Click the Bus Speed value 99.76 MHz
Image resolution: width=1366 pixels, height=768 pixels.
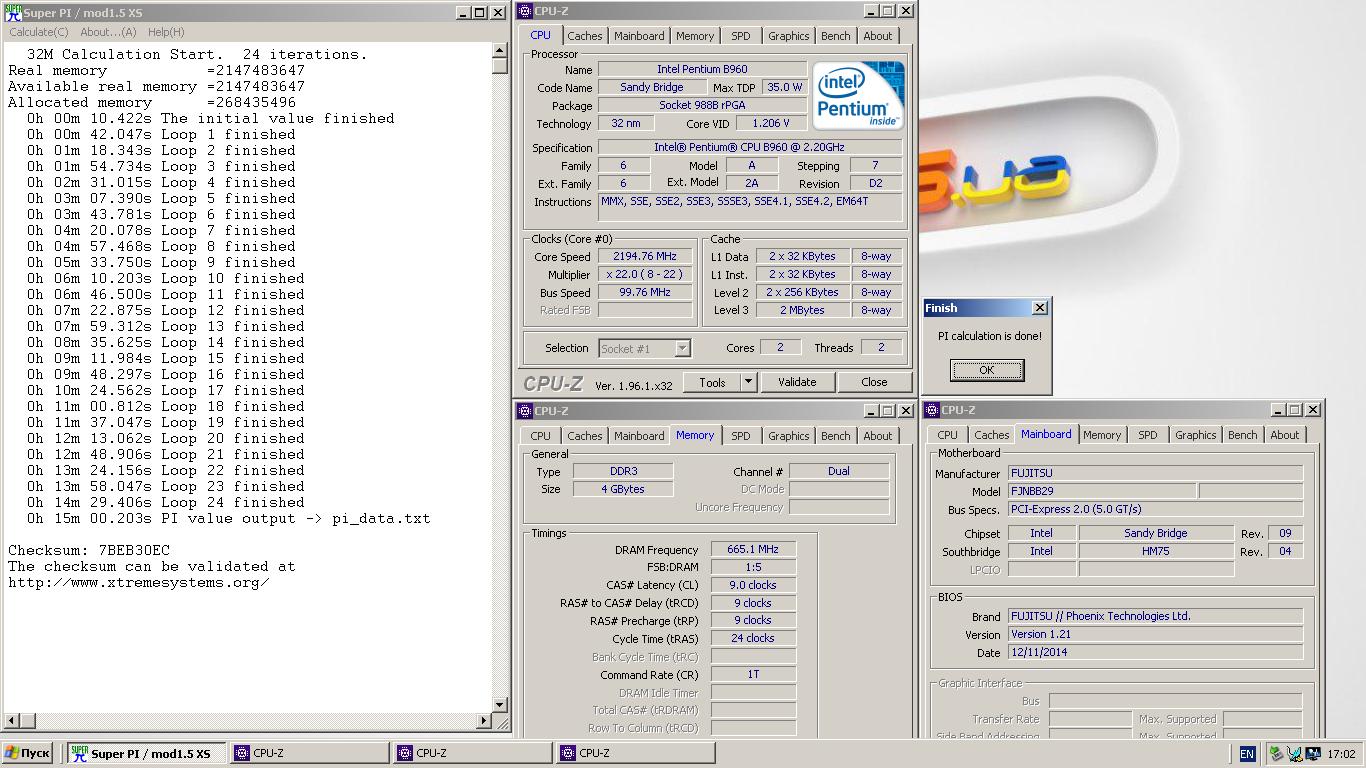pos(645,293)
